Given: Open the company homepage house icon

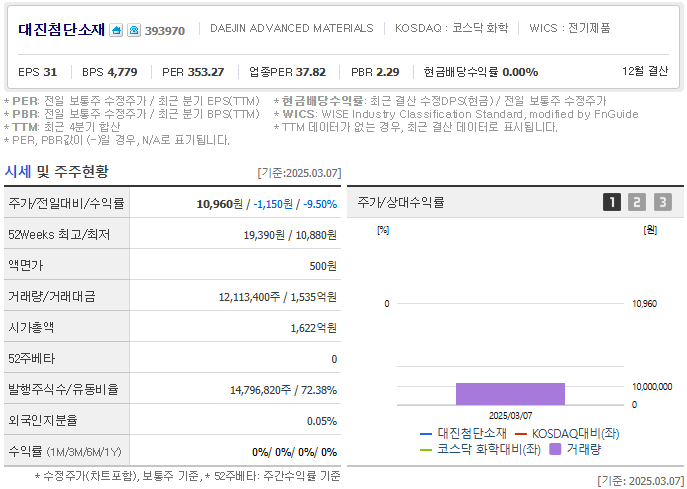Looking at the screenshot, I should point(116,30).
